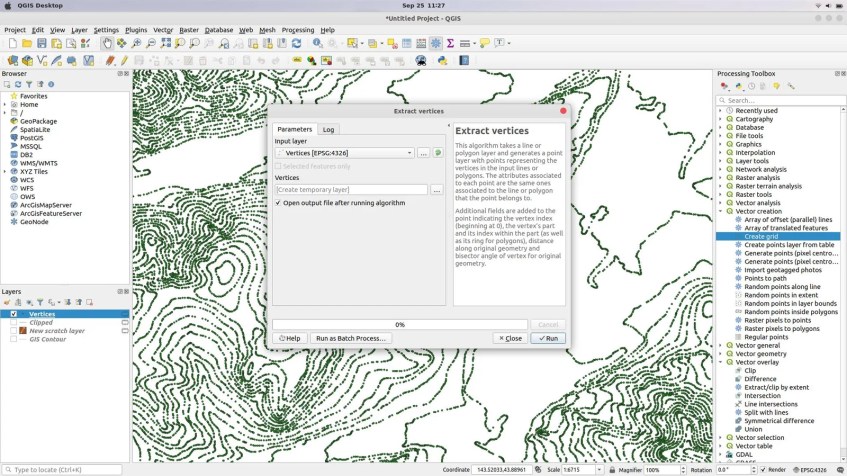
Task: Enable the New scratch layer checkbox
Action: click(14, 331)
